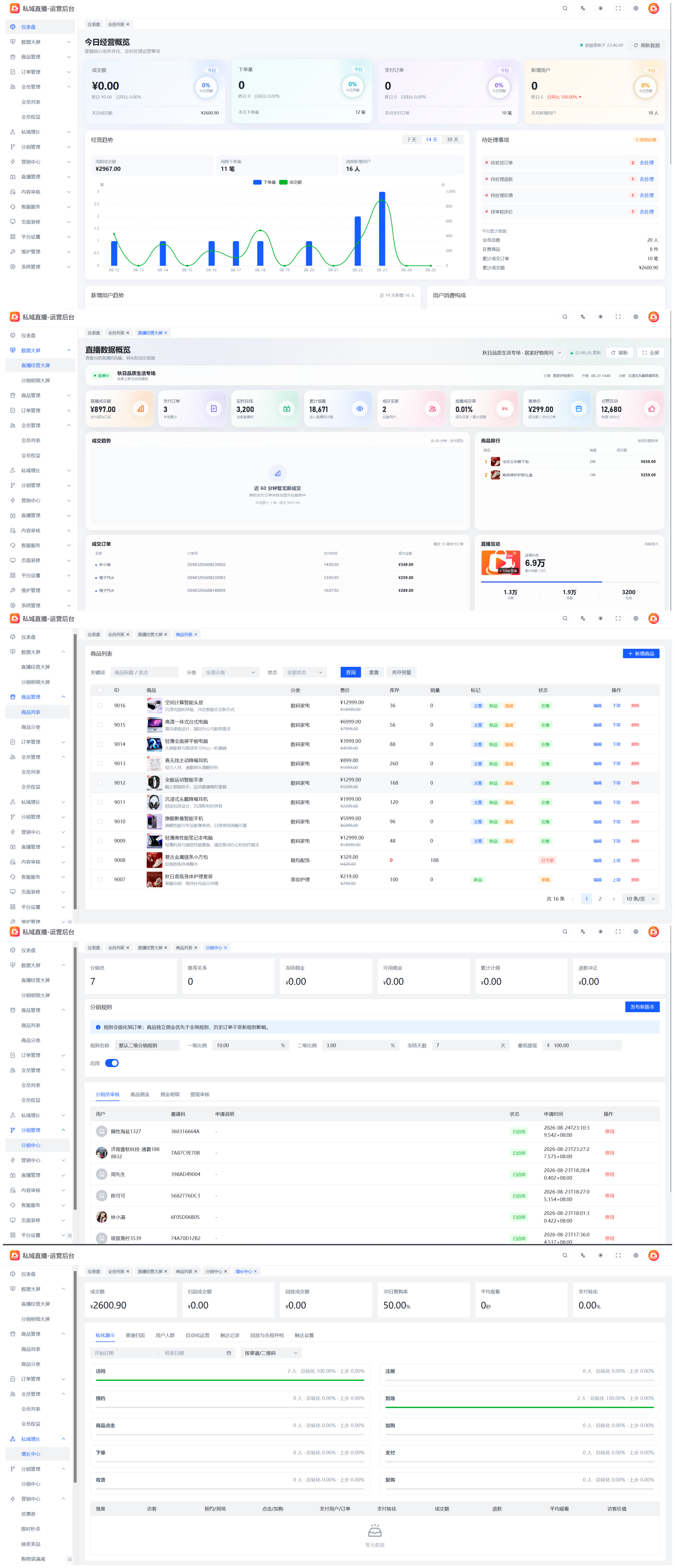The width and height of the screenshot is (675, 1568).
Task: Click the 点赞互动 thumbs-up icon
Action: pyautogui.click(x=652, y=408)
